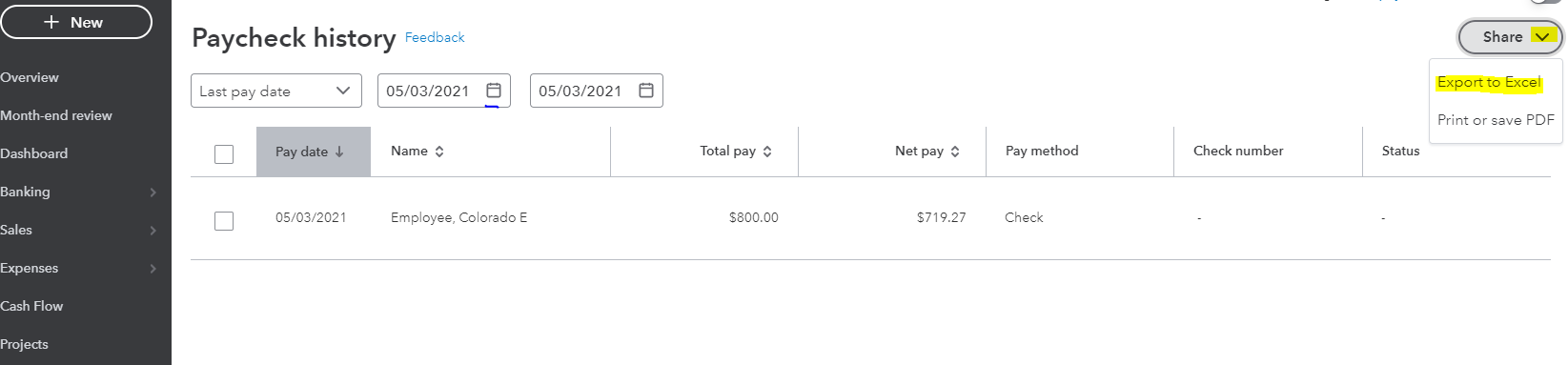Toggle the Share dropdown button
Viewport: 1568px width, 365px height.
[x=1511, y=37]
